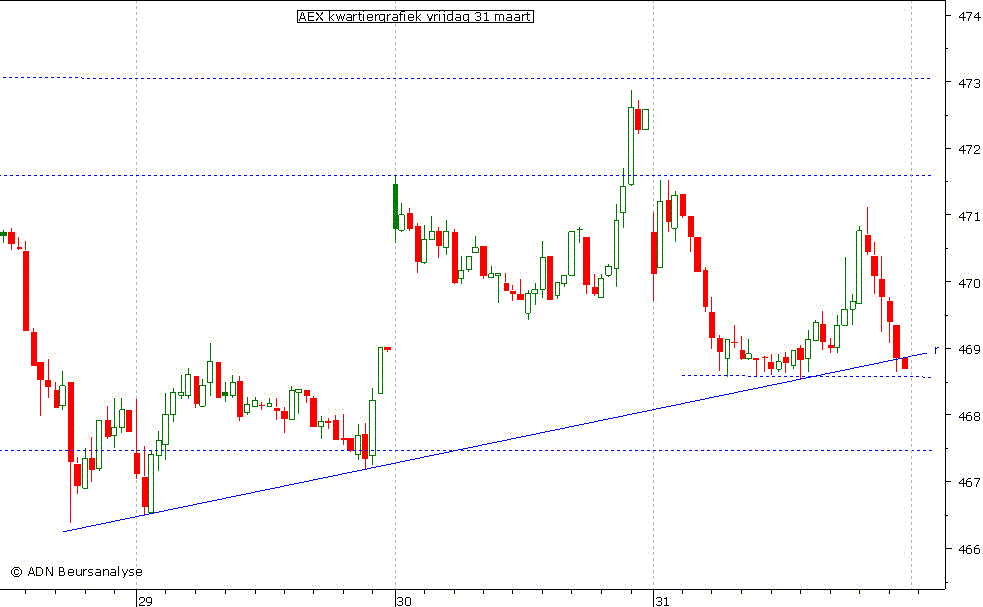Viewport: 983px width, 607px height.
Task: Click the 472 price axis label
Action: (969, 149)
